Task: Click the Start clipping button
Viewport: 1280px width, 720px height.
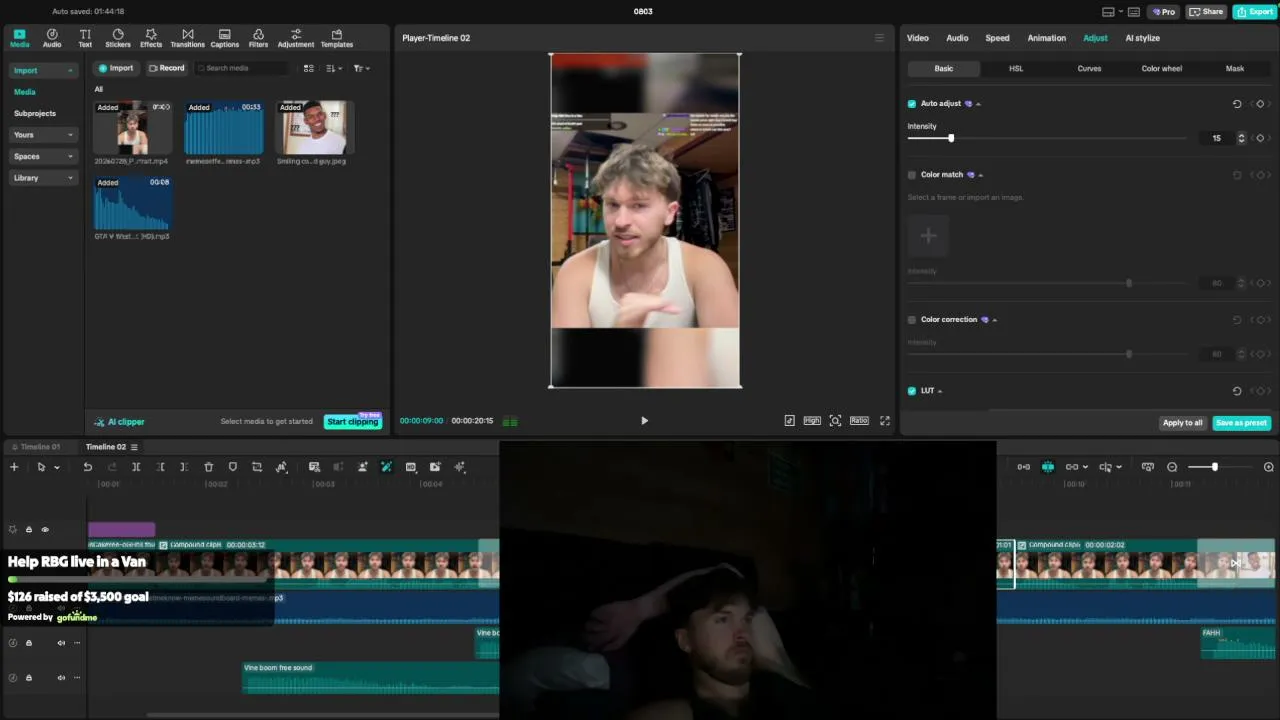Action: click(353, 422)
